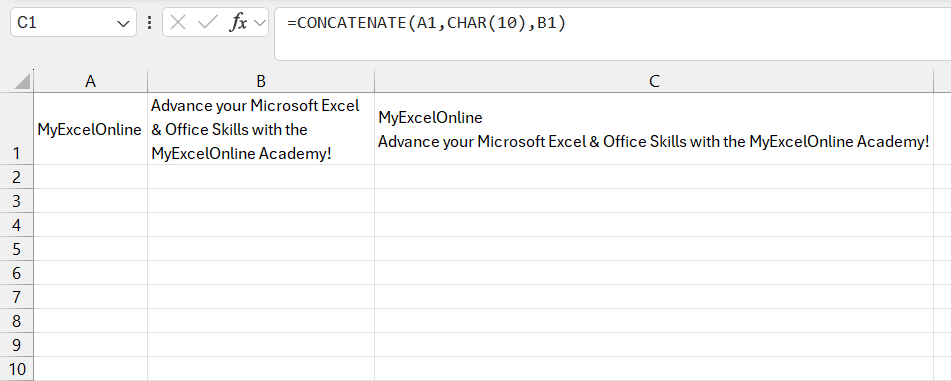Select row 6 header

coord(16,273)
